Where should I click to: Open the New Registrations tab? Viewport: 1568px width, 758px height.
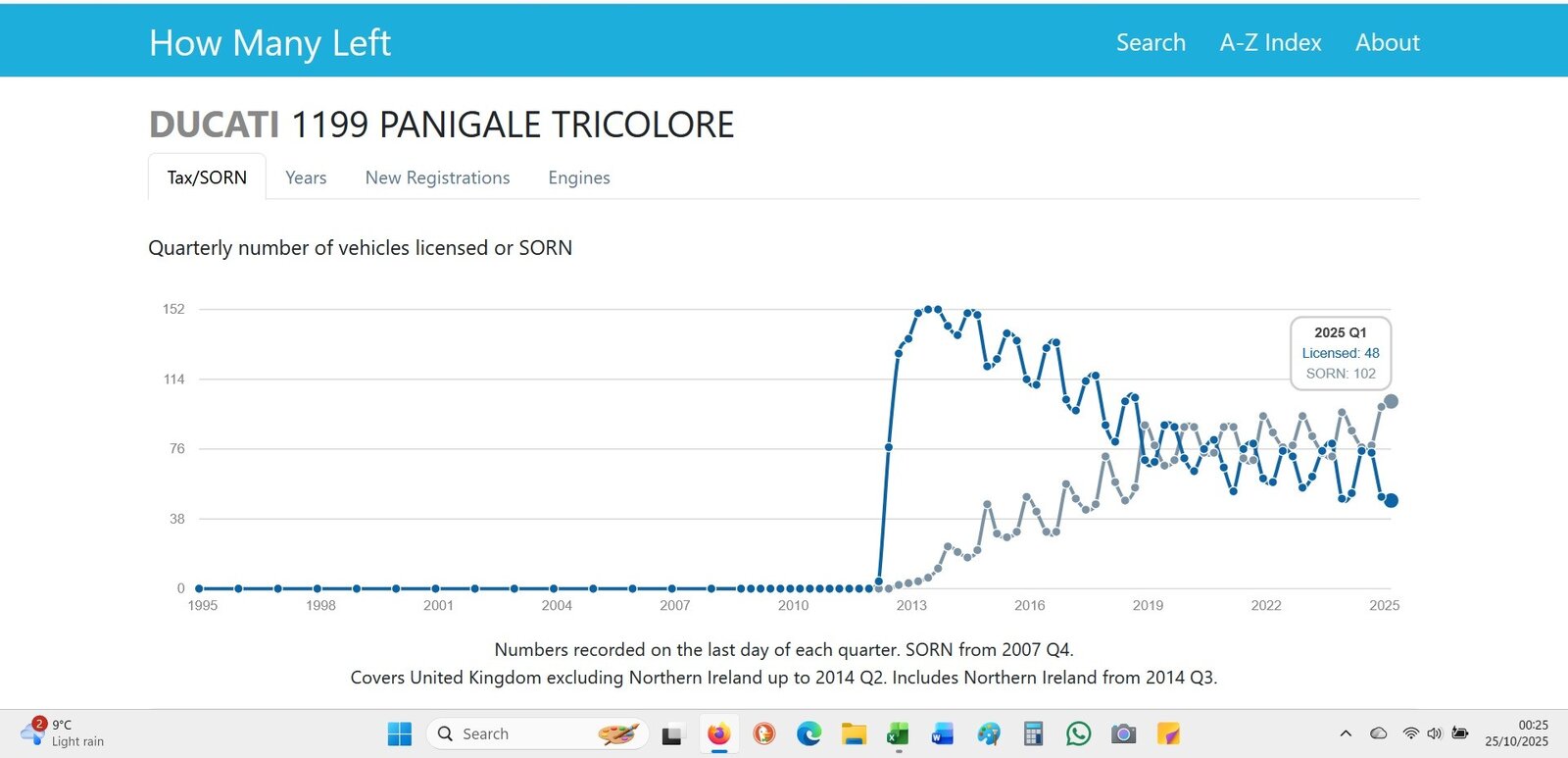pyautogui.click(x=437, y=177)
